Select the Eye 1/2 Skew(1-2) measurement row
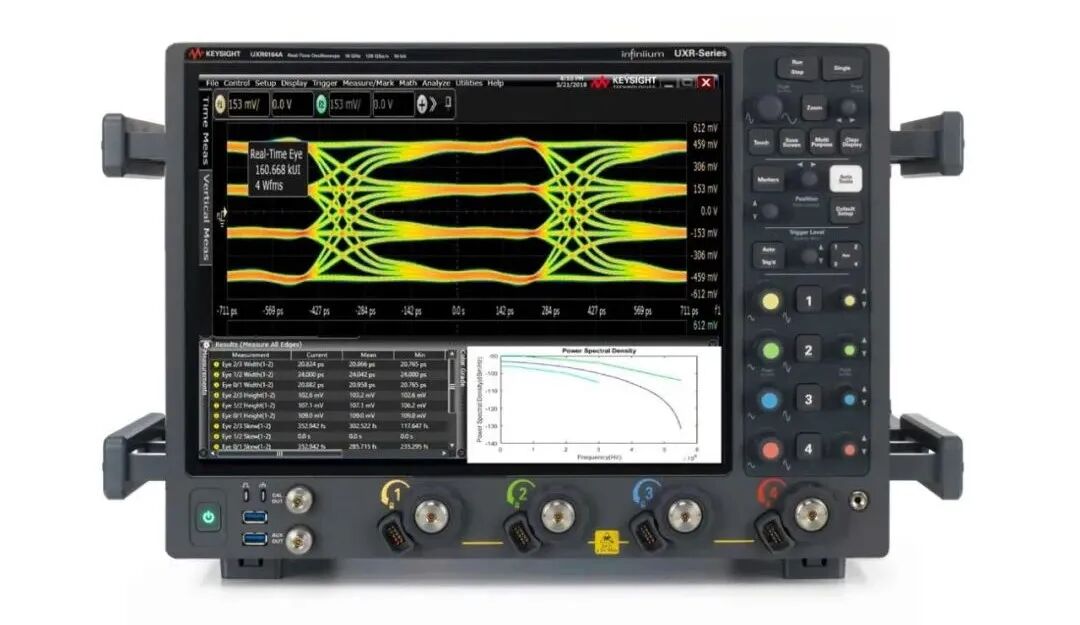Image resolution: width=1080 pixels, height=625 pixels. 331,437
